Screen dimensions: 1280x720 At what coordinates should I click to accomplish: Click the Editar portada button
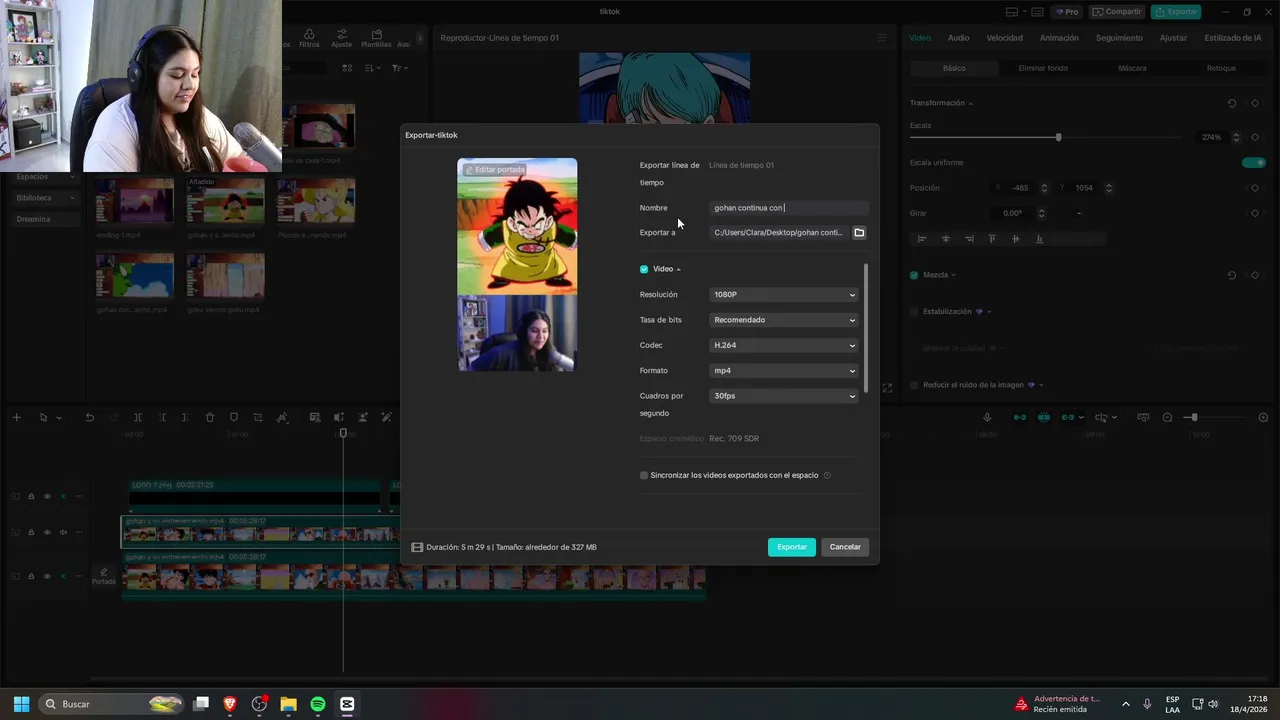495,170
